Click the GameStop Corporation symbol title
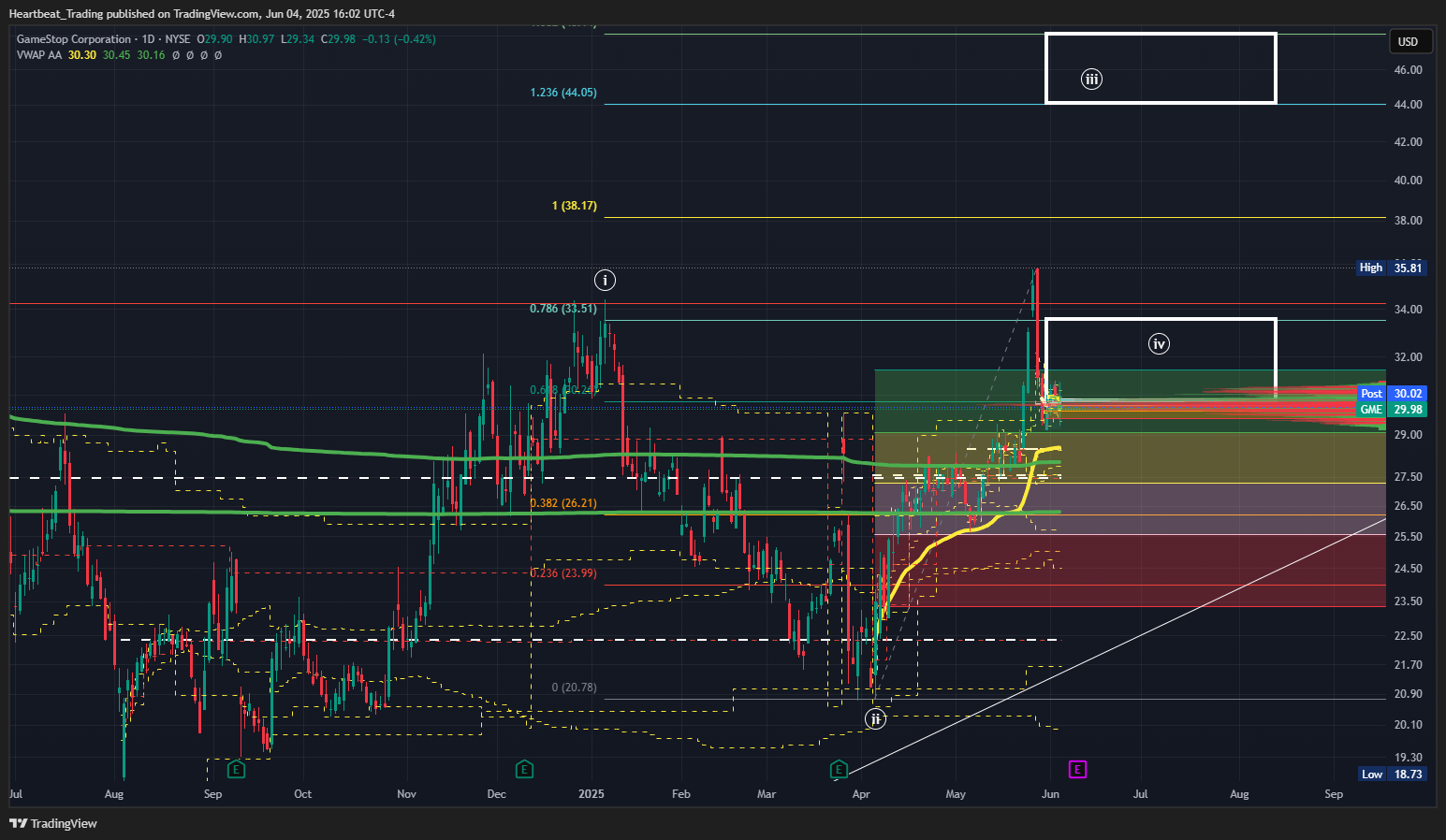1446x840 pixels. tap(74, 39)
